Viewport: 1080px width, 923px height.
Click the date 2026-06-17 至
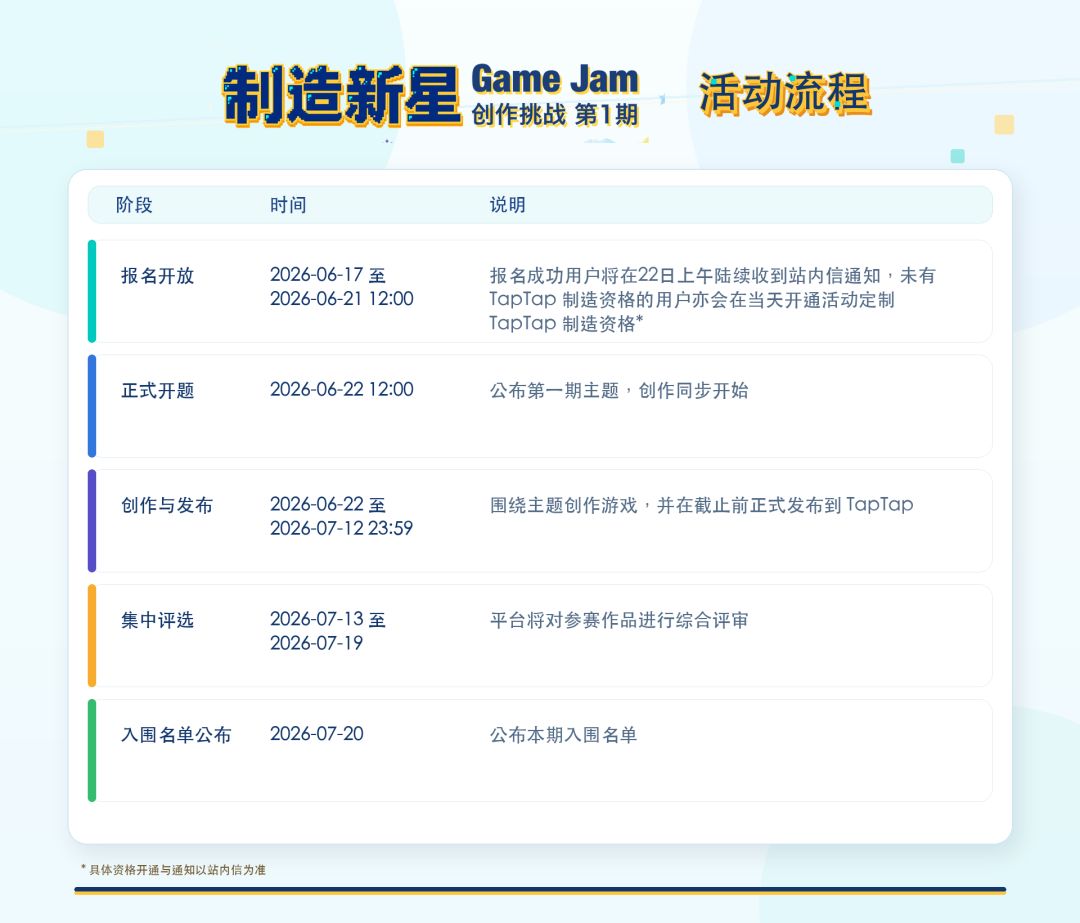[x=328, y=275]
